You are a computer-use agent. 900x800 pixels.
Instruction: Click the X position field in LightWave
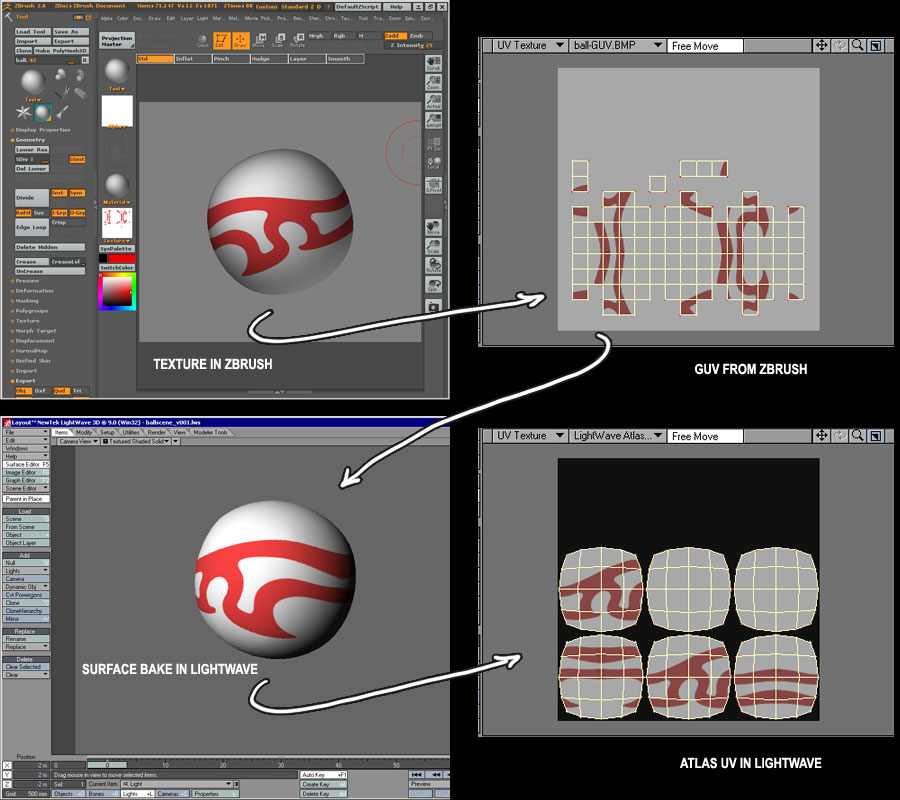[x=31, y=766]
